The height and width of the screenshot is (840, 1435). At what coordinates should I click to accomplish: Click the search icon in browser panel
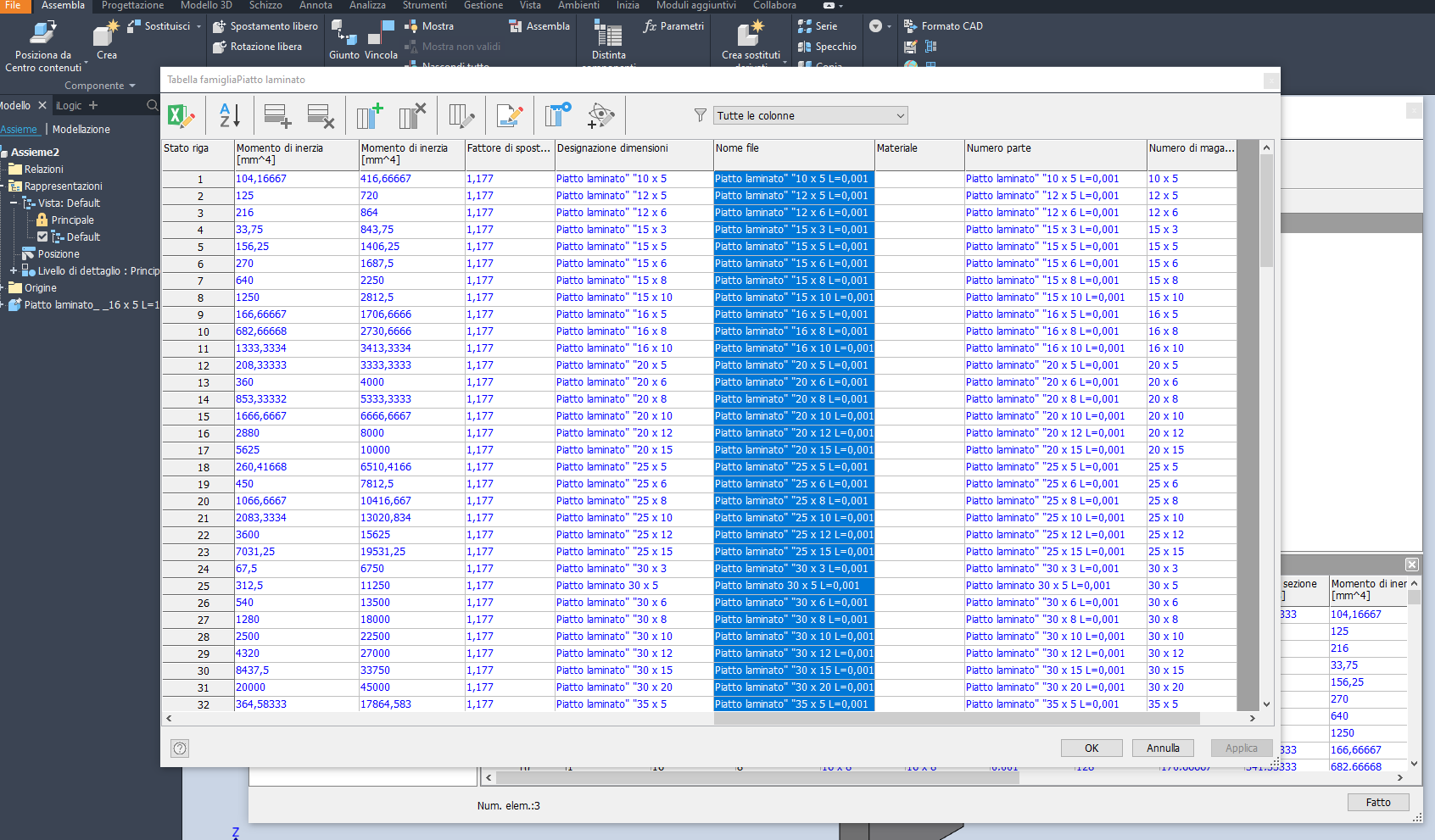point(152,105)
